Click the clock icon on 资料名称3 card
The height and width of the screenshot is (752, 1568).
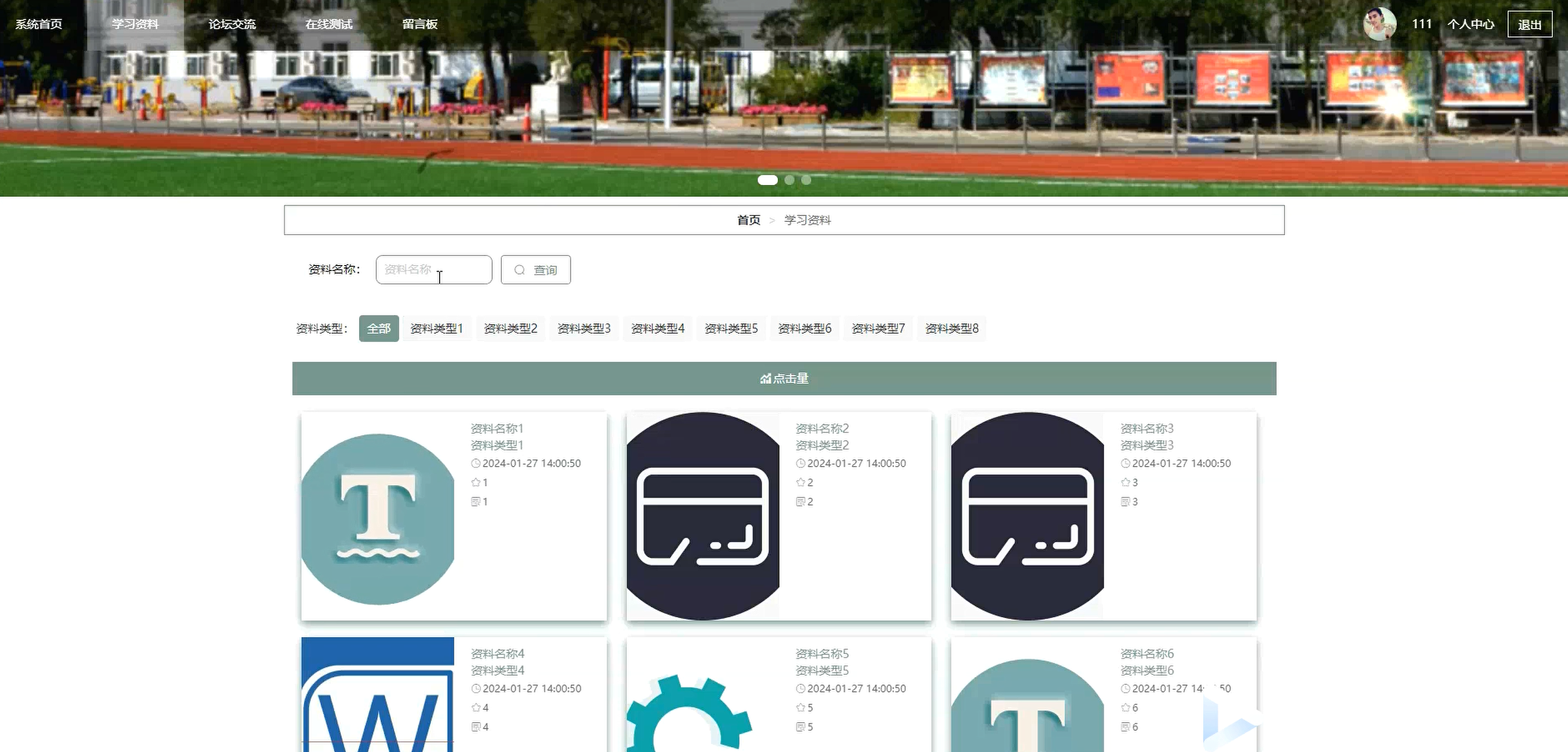coord(1125,464)
